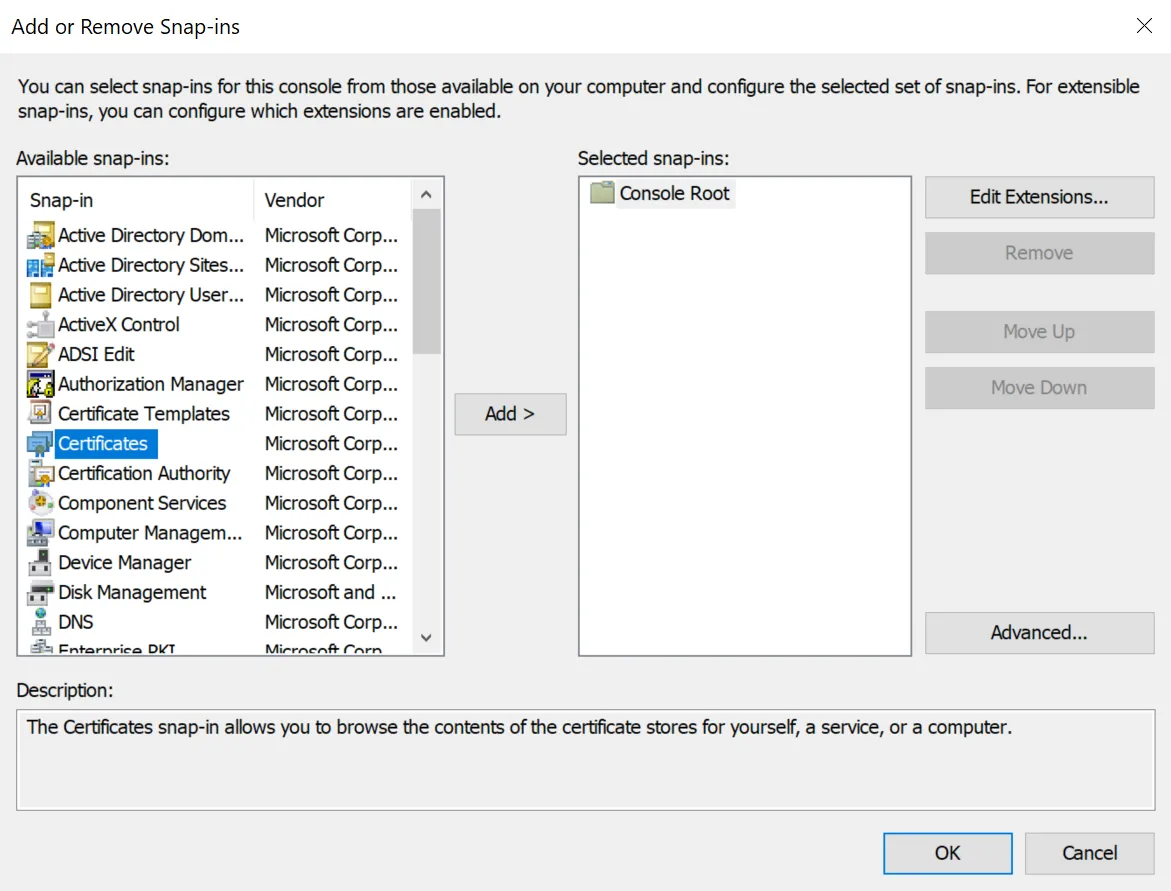Click the DNS snap-in icon
Image resolution: width=1171 pixels, height=891 pixels.
pos(40,622)
